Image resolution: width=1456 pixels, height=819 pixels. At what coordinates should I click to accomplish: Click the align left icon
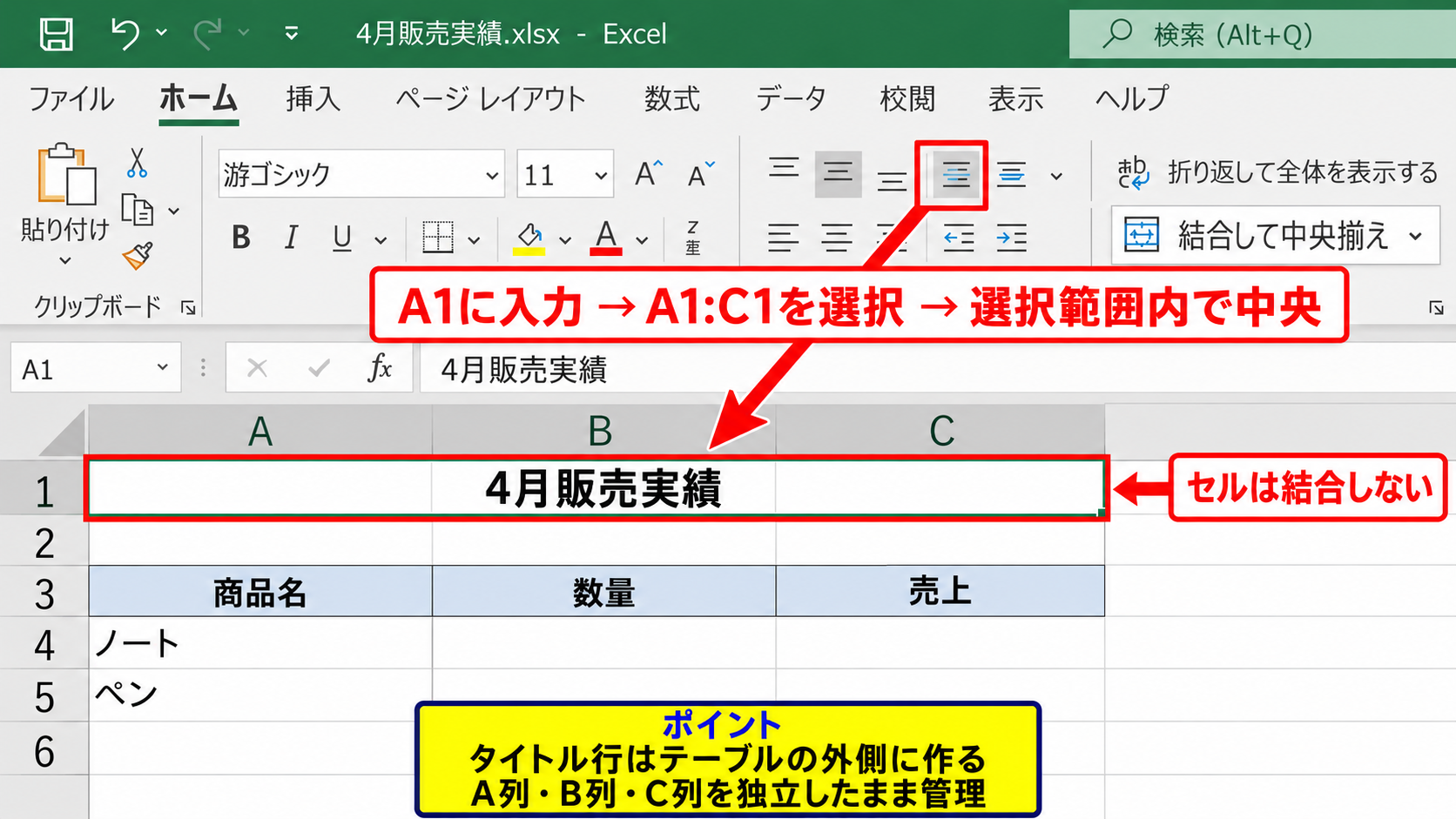(783, 238)
